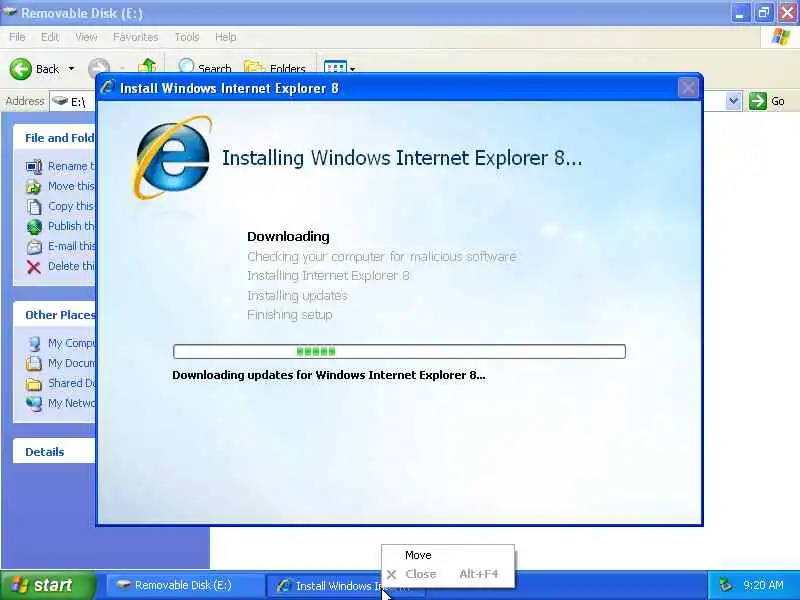Viewport: 800px width, 600px height.
Task: Open the Edit menu
Action: tap(49, 37)
